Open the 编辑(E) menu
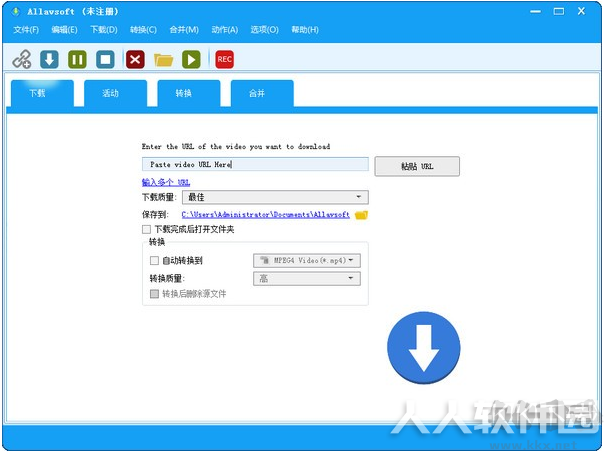This screenshot has height=452, width=604. 64,30
